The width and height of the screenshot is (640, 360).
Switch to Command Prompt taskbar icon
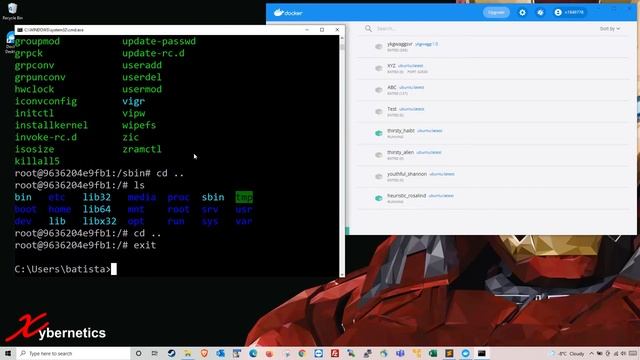pyautogui.click(x=482, y=353)
